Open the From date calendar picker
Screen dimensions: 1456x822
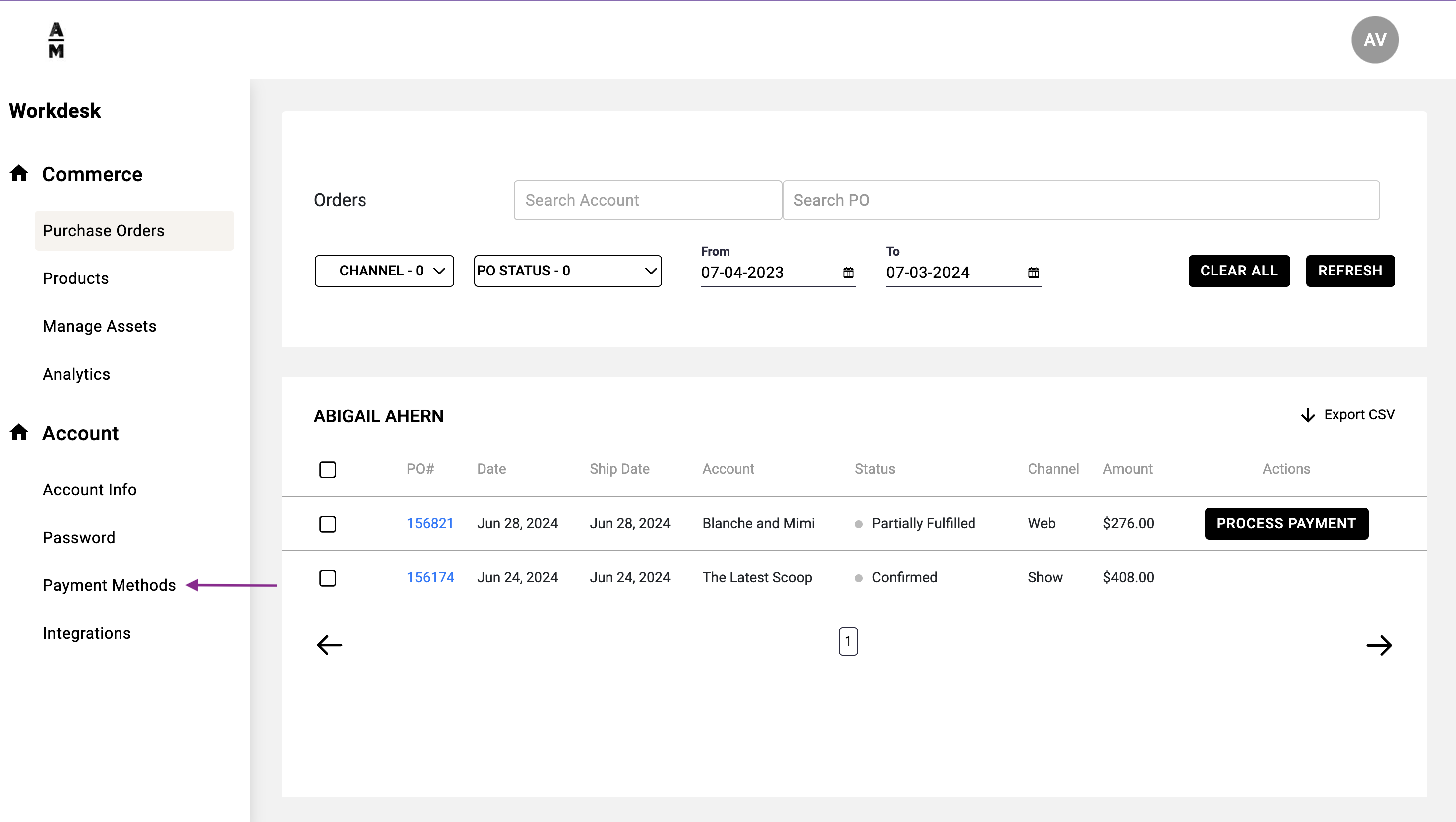point(848,273)
